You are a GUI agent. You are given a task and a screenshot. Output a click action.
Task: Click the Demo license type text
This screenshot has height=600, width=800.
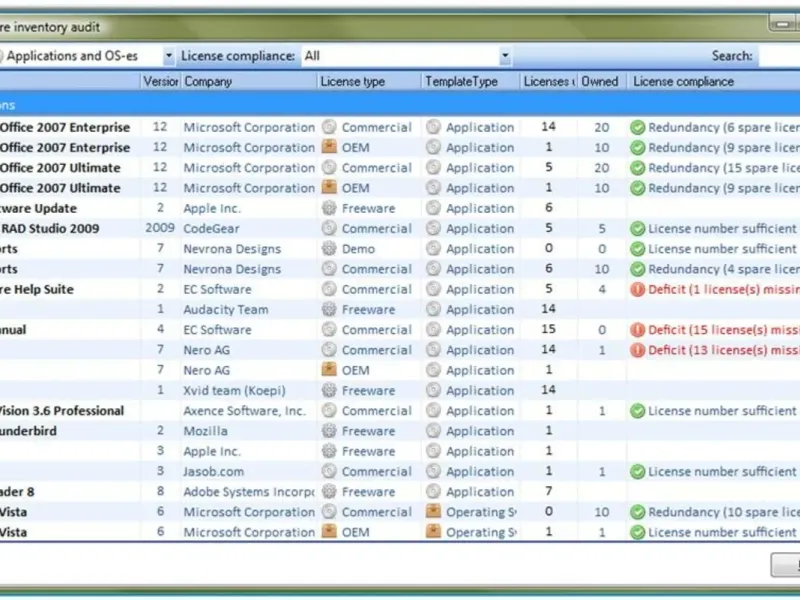coord(358,249)
